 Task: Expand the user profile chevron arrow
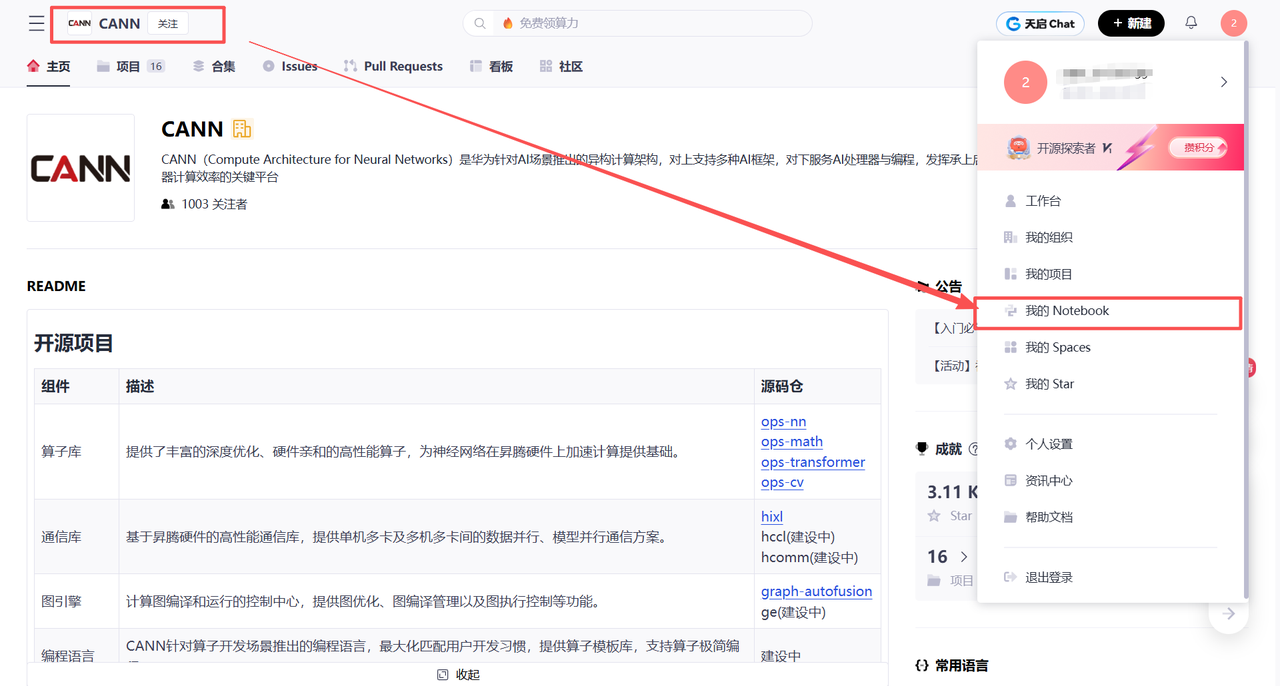[1223, 82]
